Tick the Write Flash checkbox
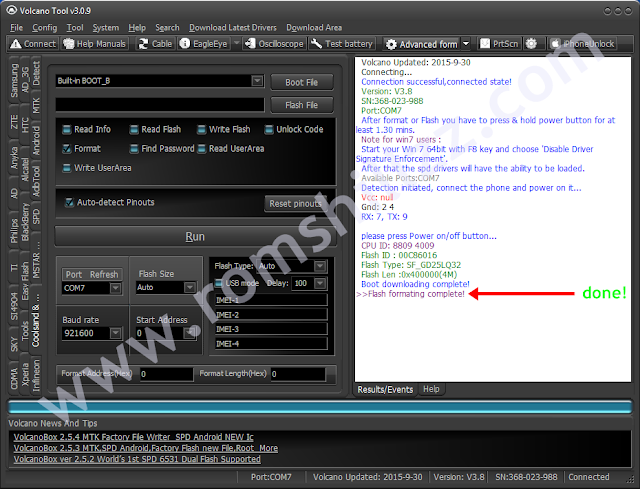Image resolution: width=640 pixels, height=489 pixels. pos(201,130)
